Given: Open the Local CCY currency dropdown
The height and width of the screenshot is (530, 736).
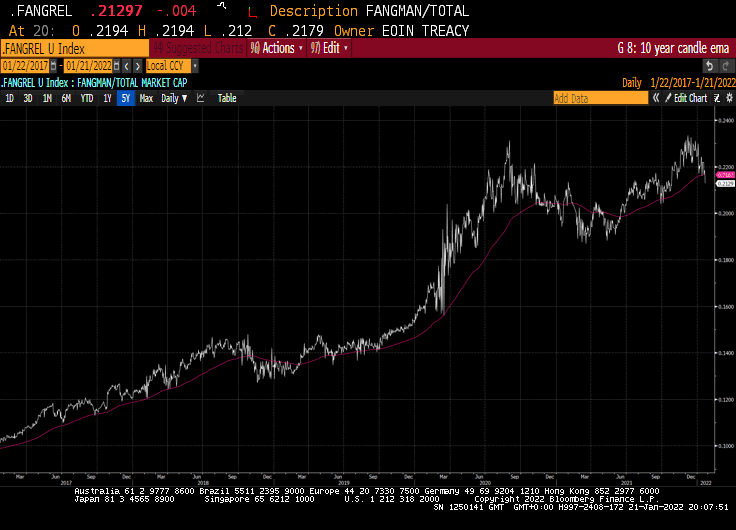Looking at the screenshot, I should pyautogui.click(x=172, y=66).
